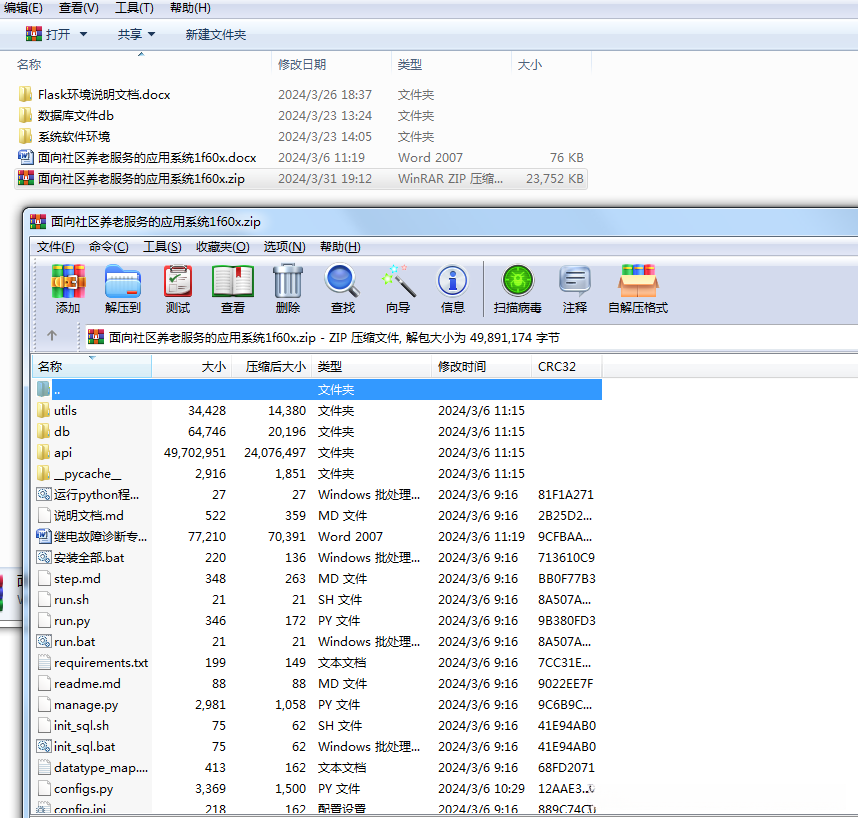Sort archive by 修改时间 column
This screenshot has width=858, height=818.
click(x=482, y=367)
